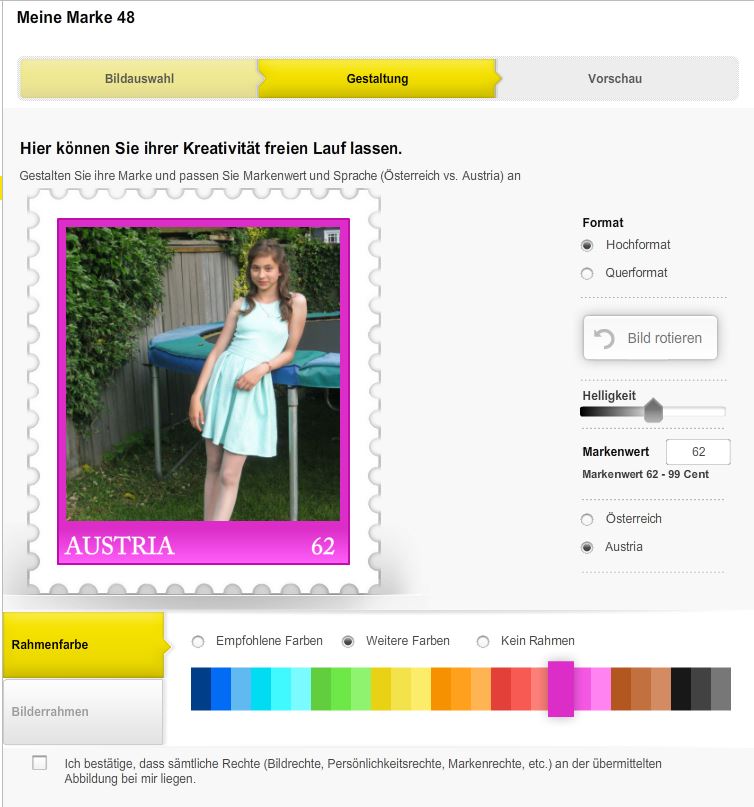Screen dimensions: 754x807
Task: Click the stamp preview photo
Action: (203, 374)
